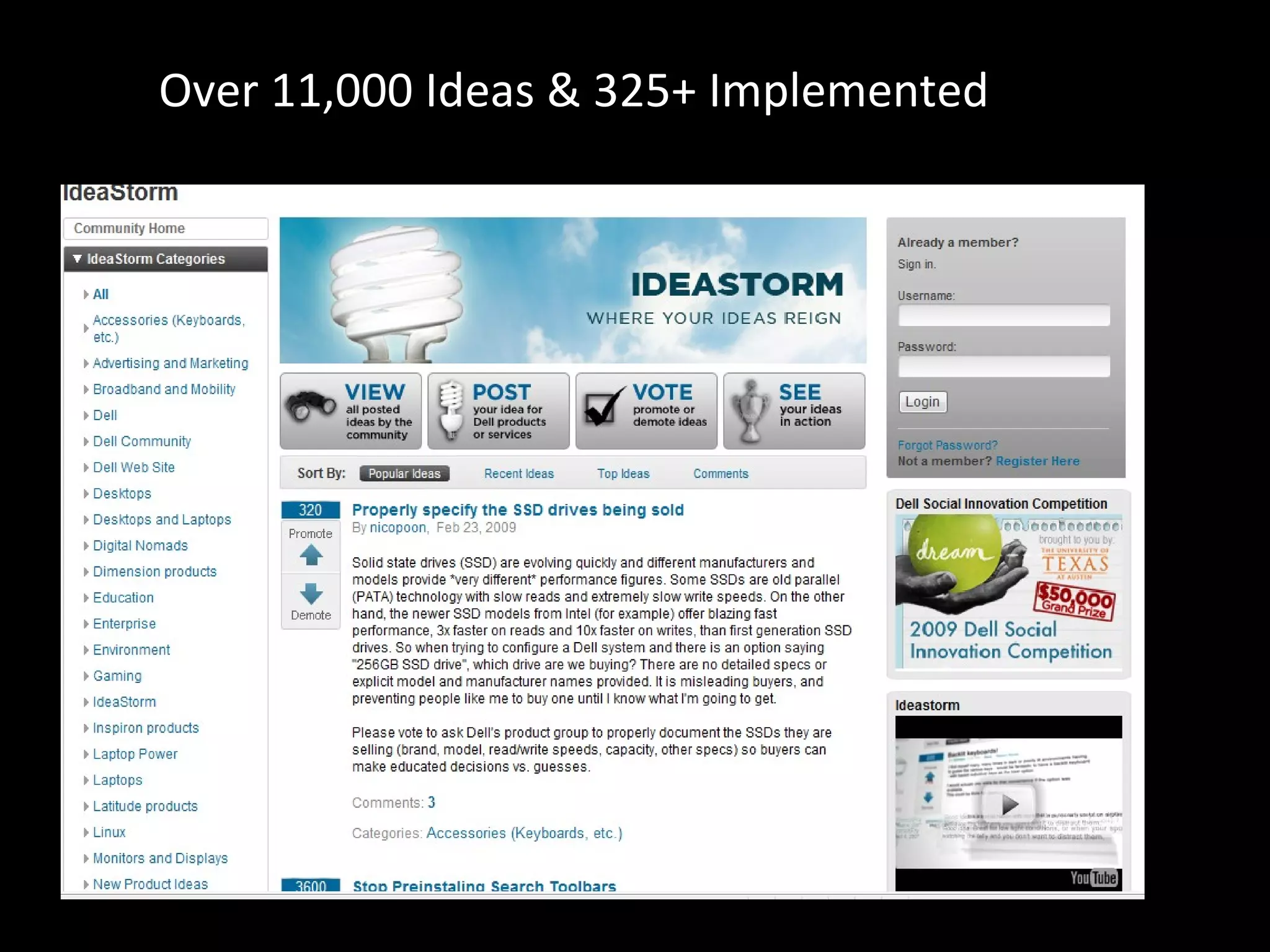
Task: Open SEE your ideas in action button
Action: coord(794,411)
